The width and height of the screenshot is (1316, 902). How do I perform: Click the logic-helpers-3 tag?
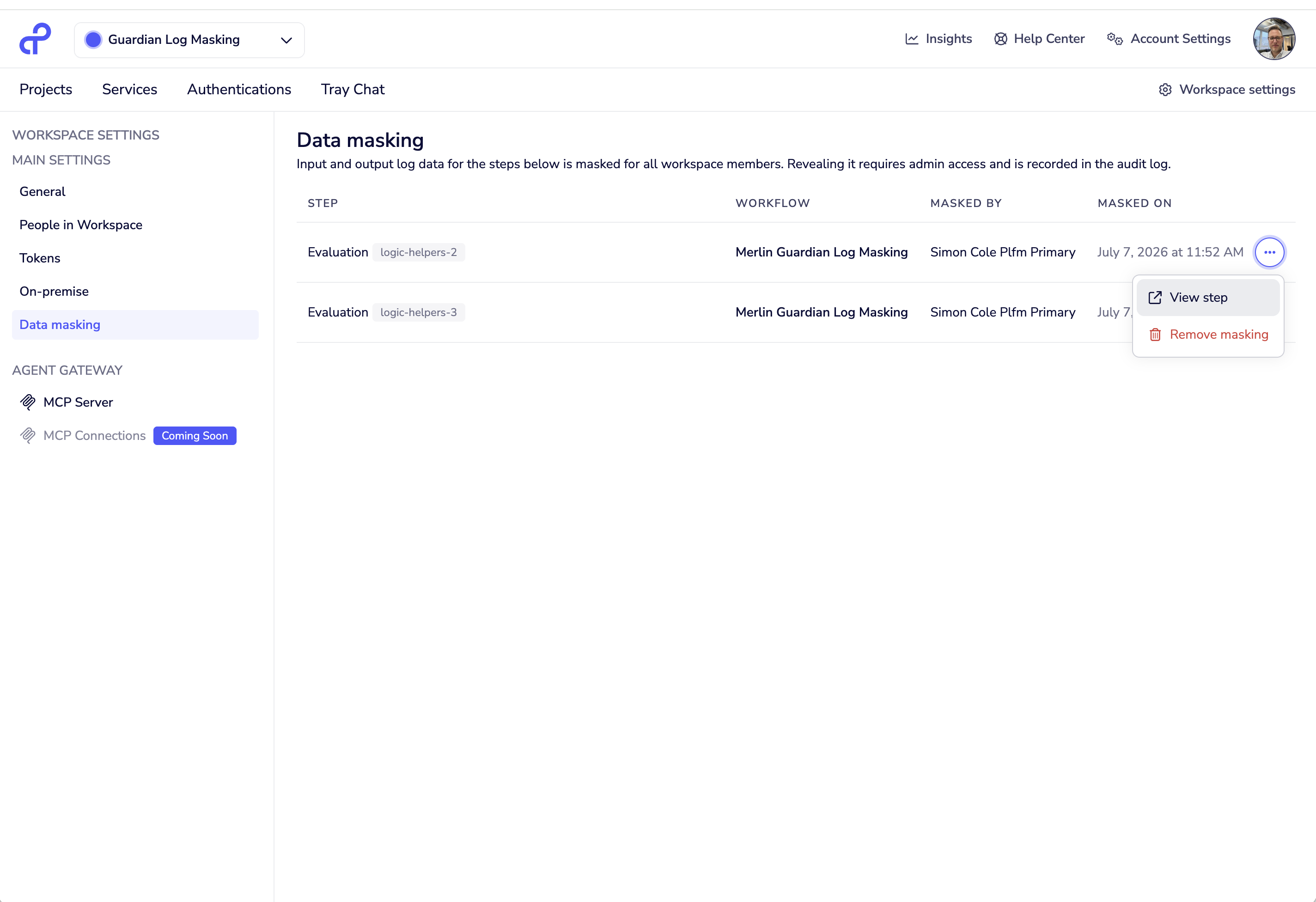pos(419,312)
